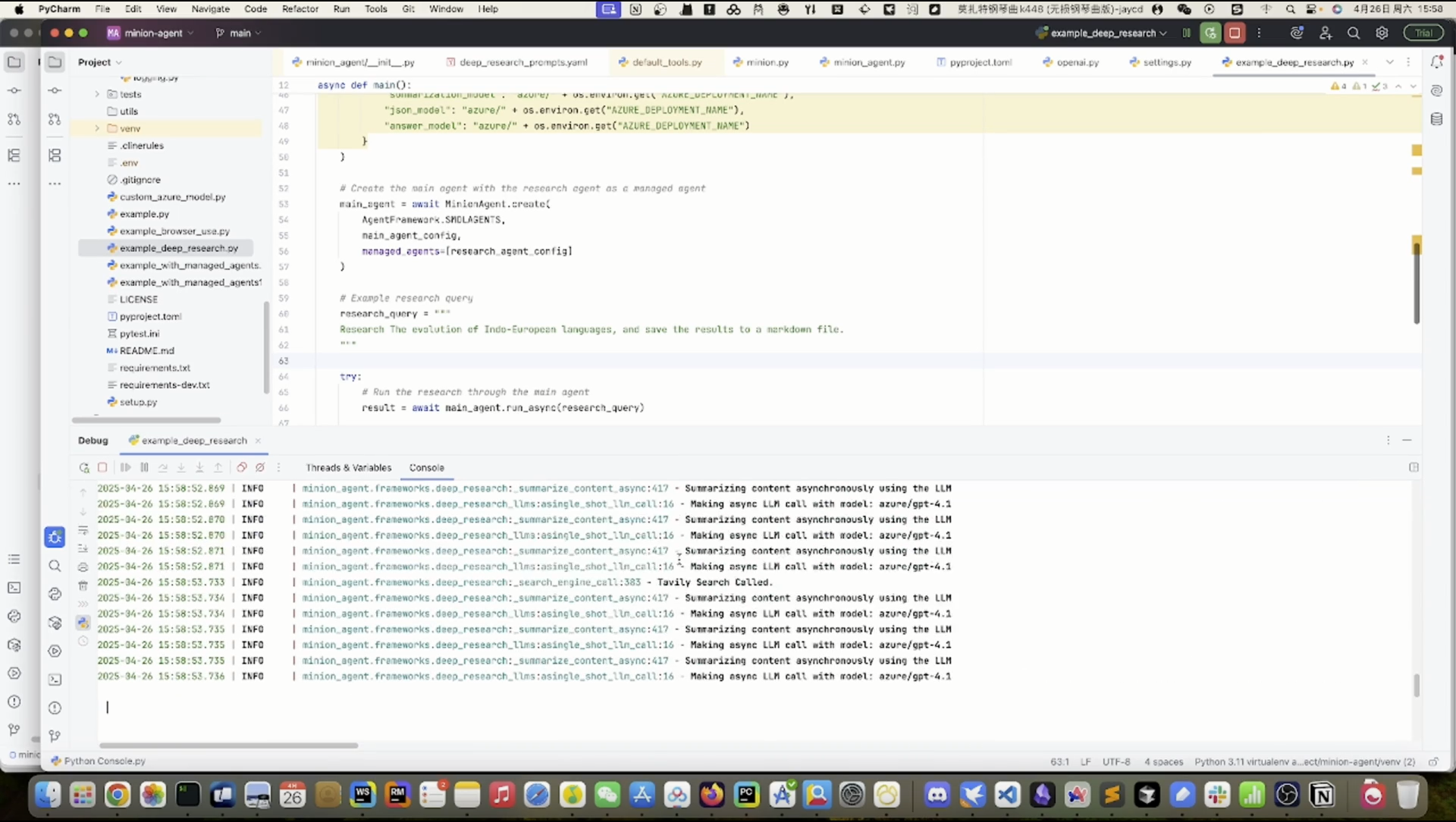Switch to the Console tab
This screenshot has width=1456, height=822.
coord(427,468)
